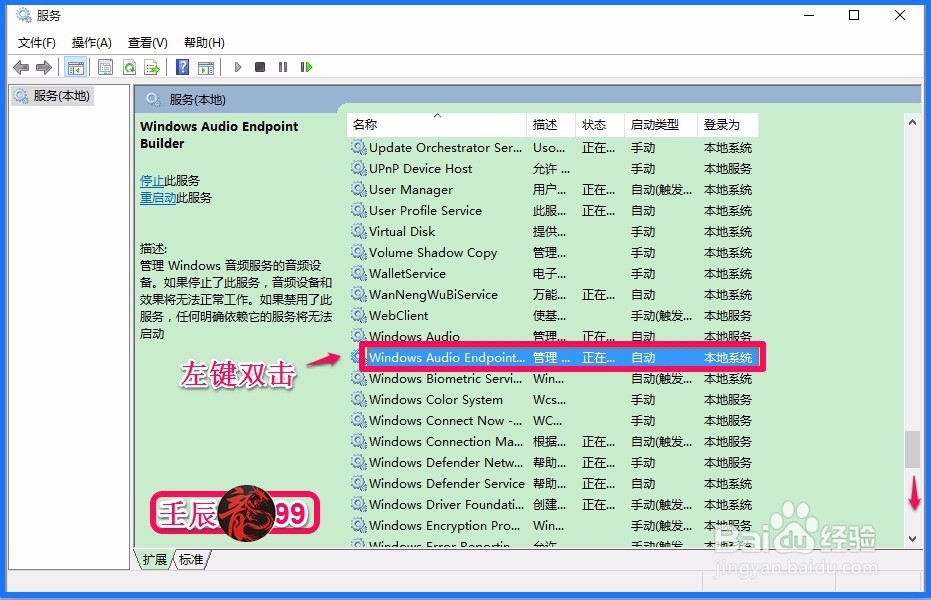931x600 pixels.
Task: Click gear icon beside WanNengWuBiService
Action: click(x=358, y=294)
